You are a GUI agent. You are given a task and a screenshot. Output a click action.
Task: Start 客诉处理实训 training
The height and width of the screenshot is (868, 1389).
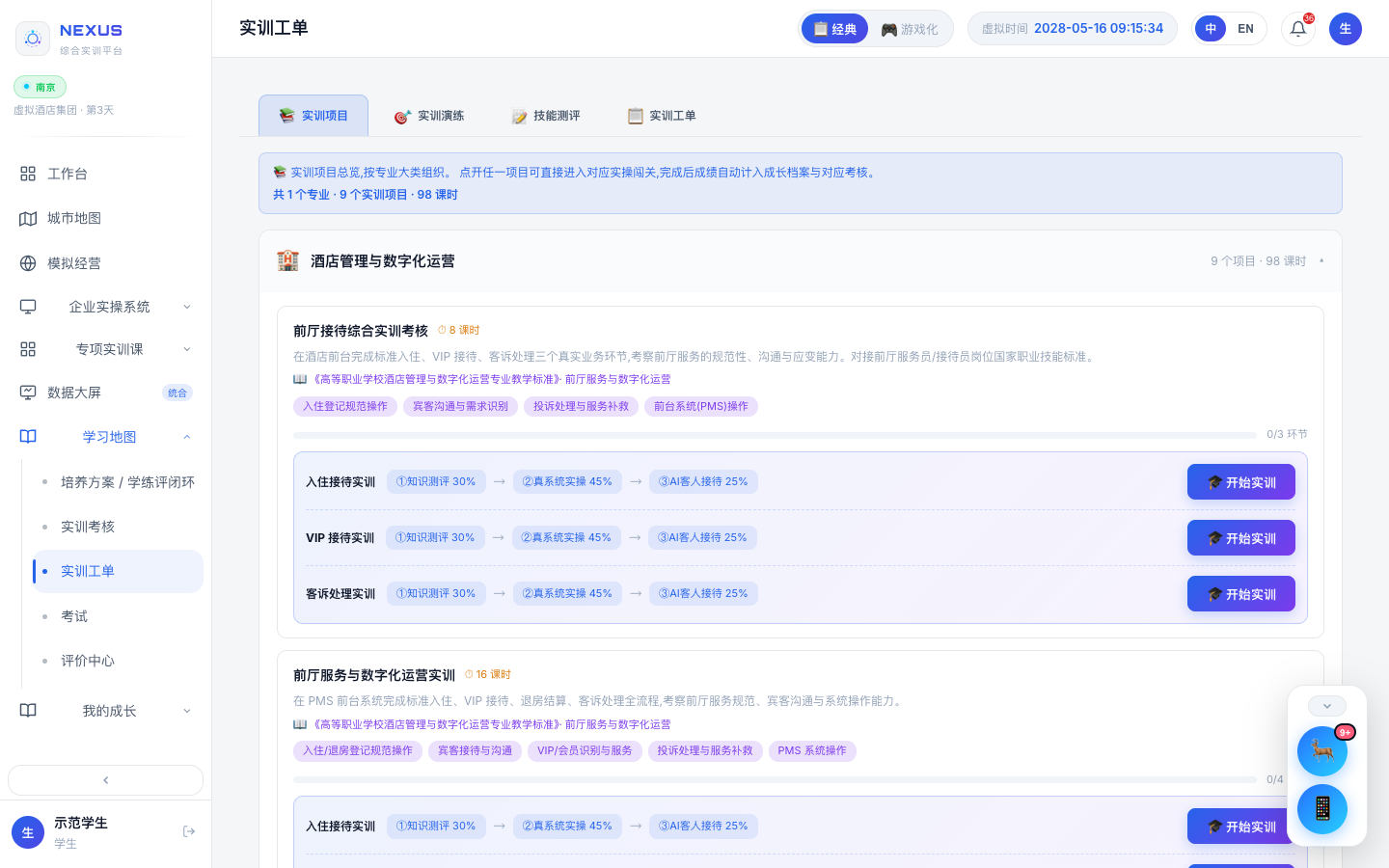point(1240,594)
